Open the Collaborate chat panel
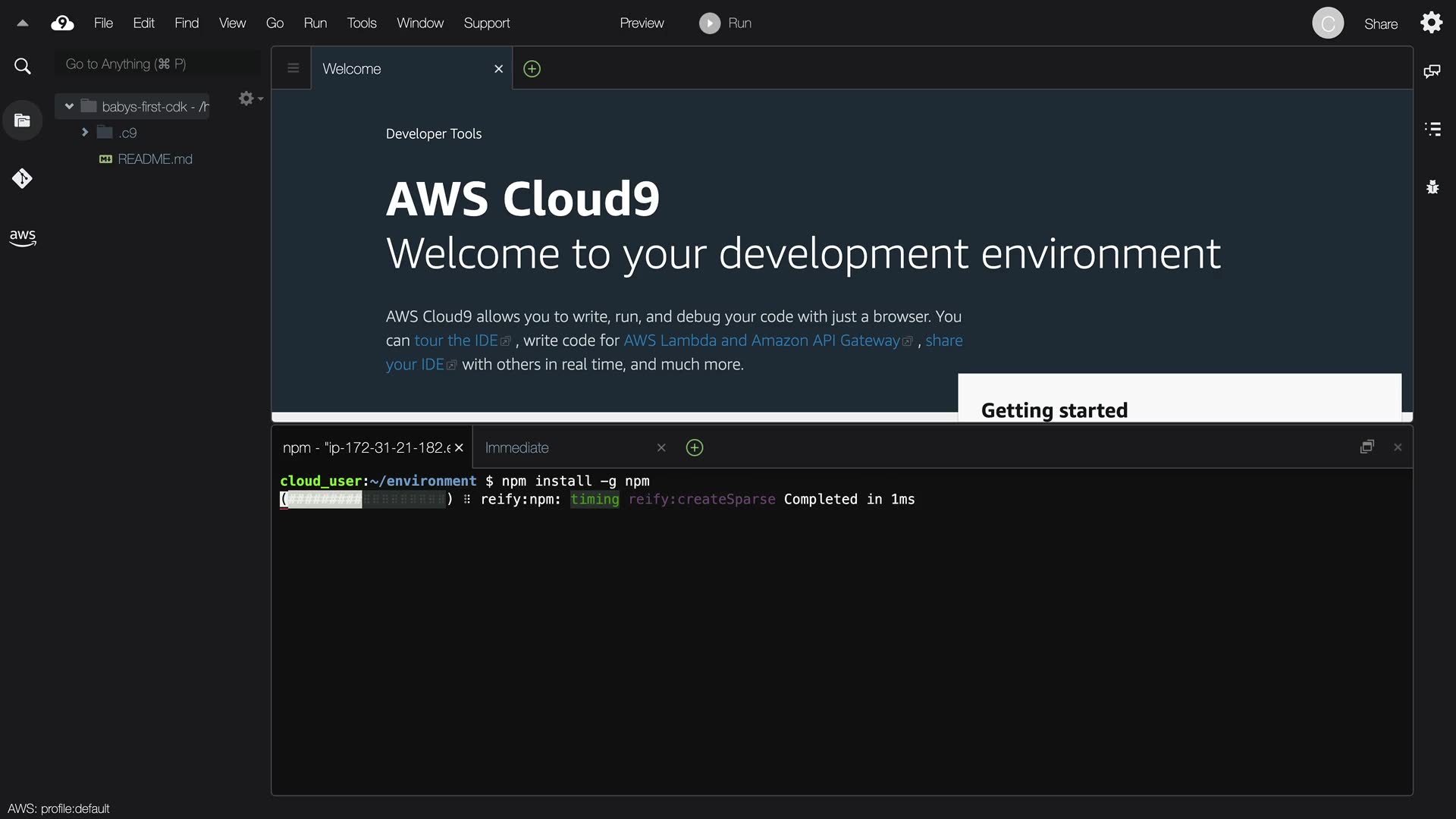Screen dimensions: 1456x819 click(1432, 71)
